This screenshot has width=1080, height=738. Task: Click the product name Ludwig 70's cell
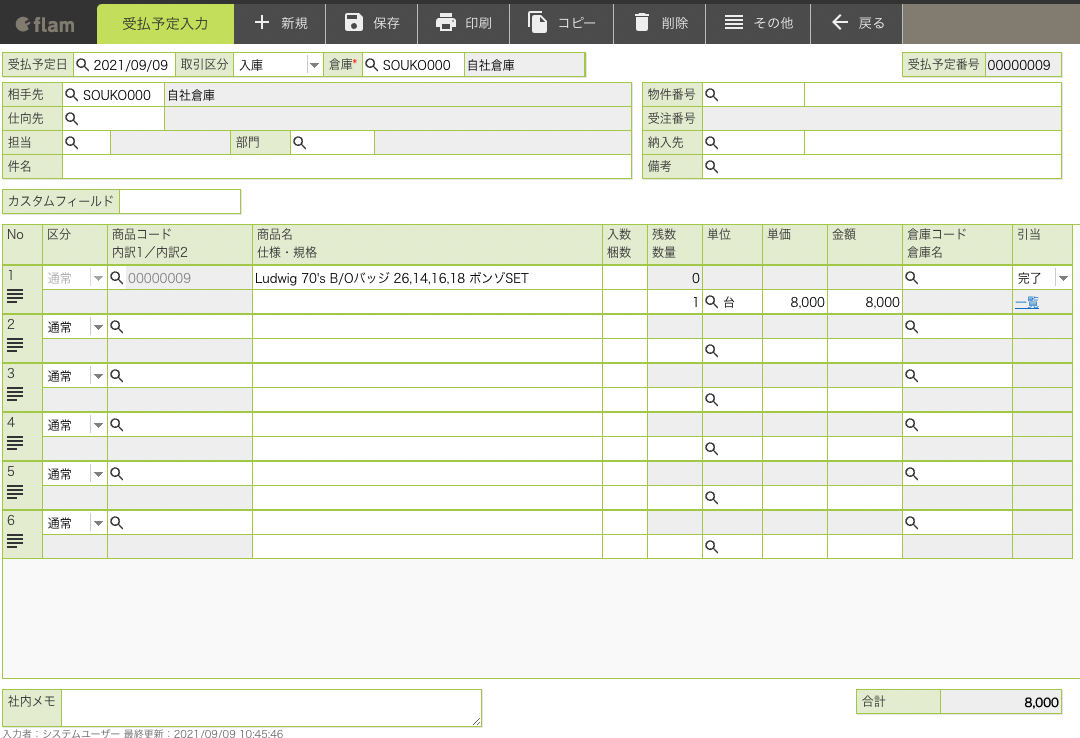[427, 278]
